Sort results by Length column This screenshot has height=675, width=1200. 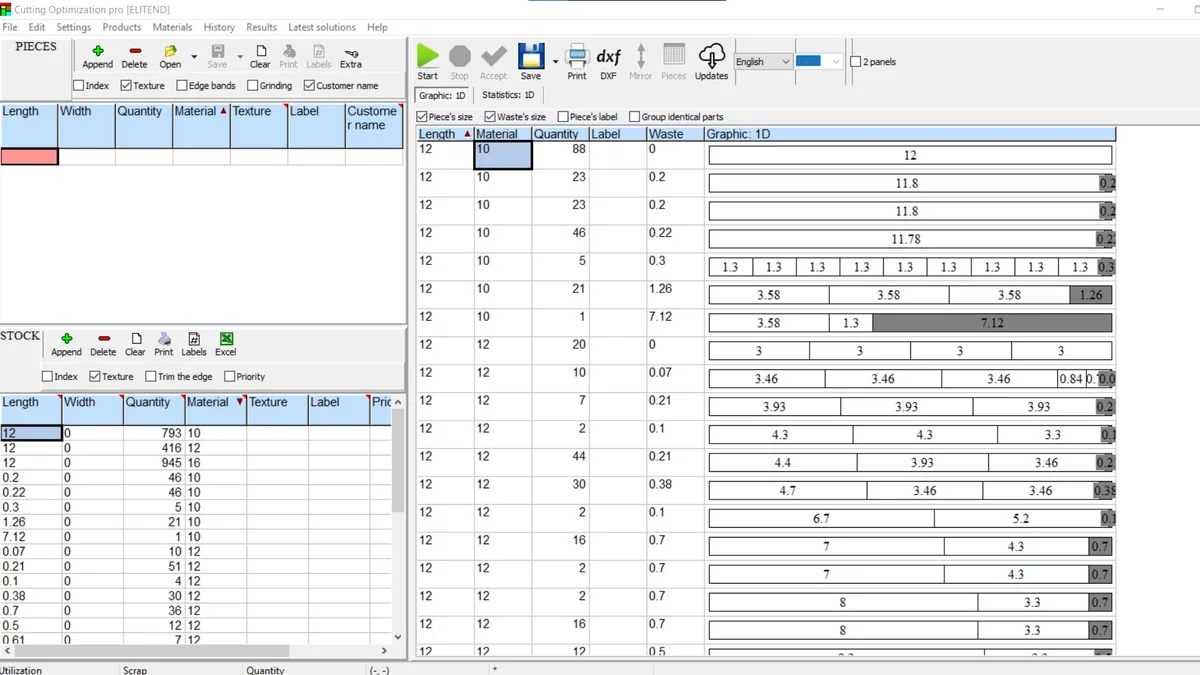point(445,134)
